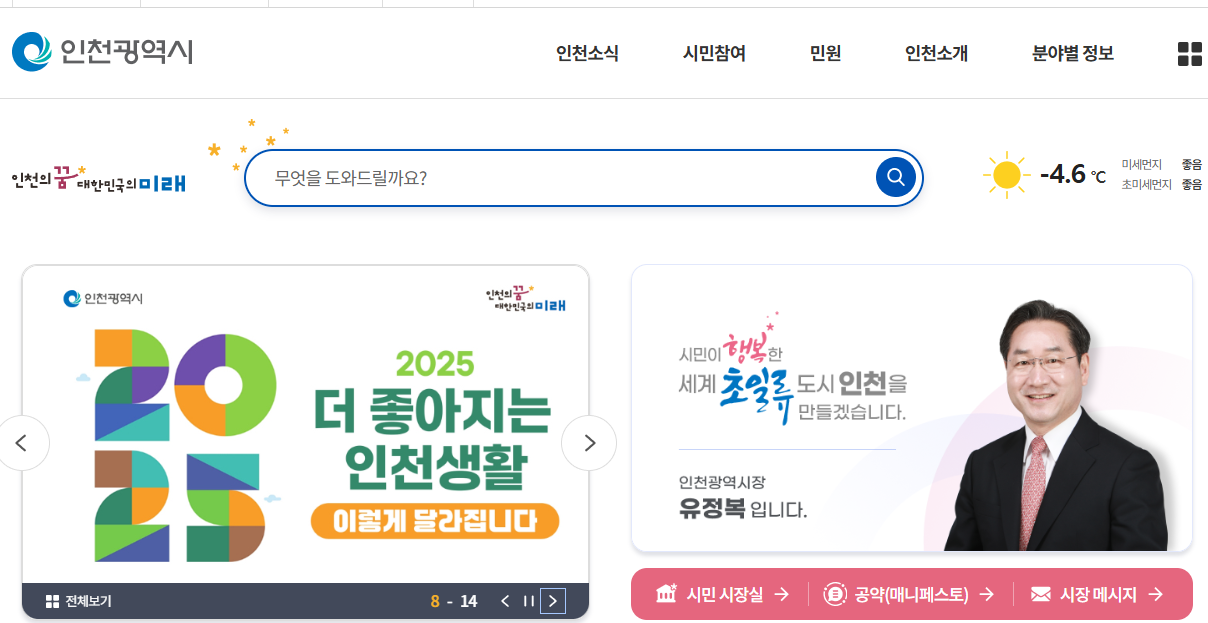Image resolution: width=1208 pixels, height=623 pixels.
Task: Open the 인천소식 menu
Action: [x=587, y=54]
